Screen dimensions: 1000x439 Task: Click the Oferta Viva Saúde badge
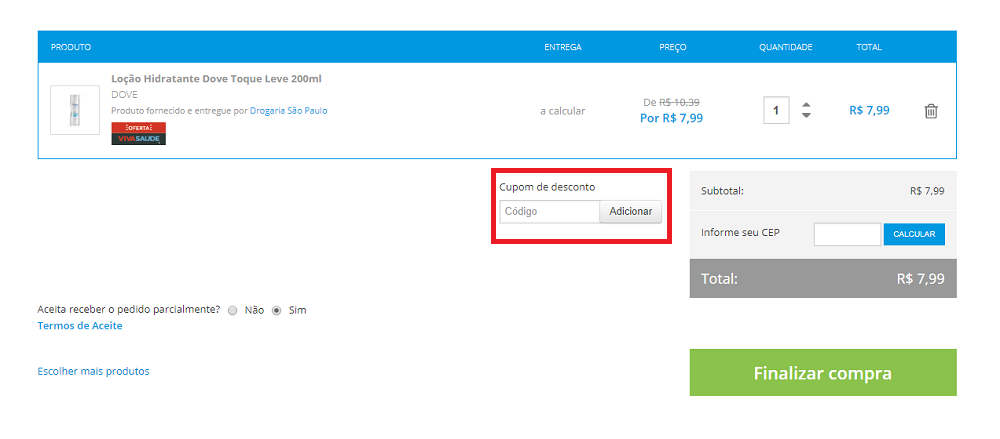pos(138,134)
